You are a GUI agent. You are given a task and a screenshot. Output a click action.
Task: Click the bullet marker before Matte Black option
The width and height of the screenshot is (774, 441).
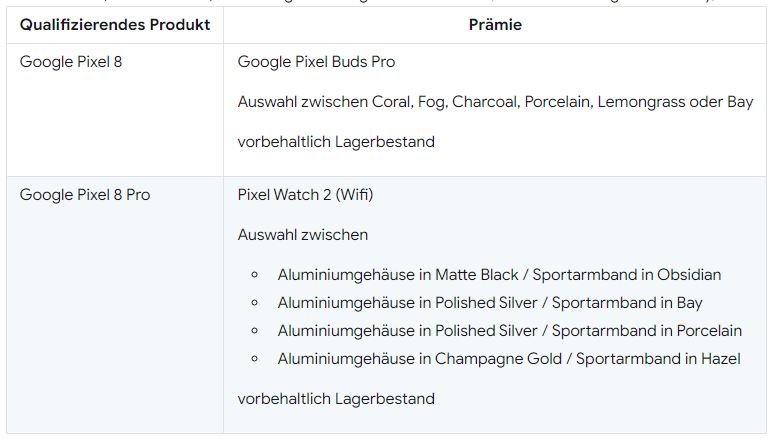point(255,275)
